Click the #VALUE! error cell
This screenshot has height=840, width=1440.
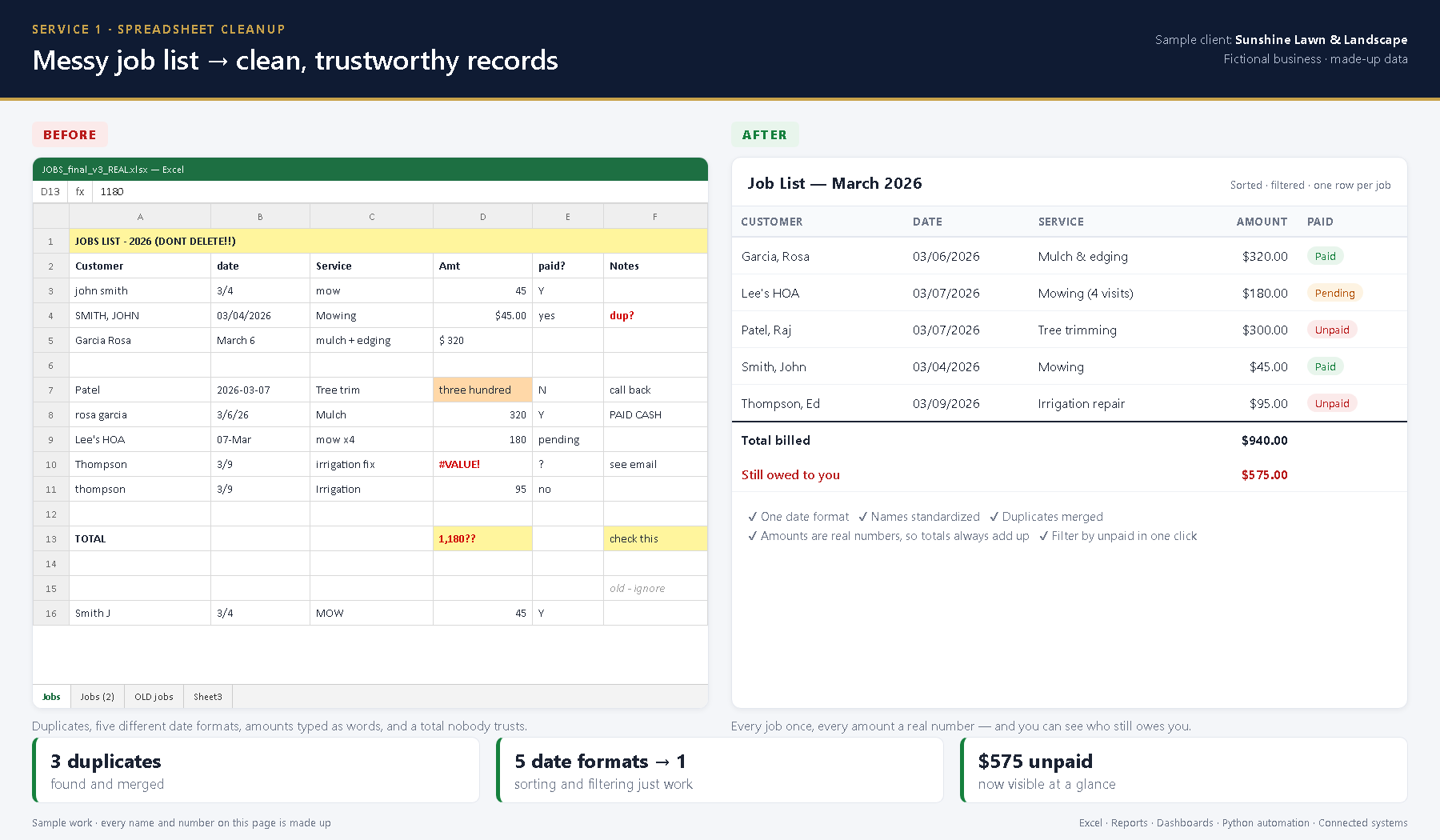482,465
